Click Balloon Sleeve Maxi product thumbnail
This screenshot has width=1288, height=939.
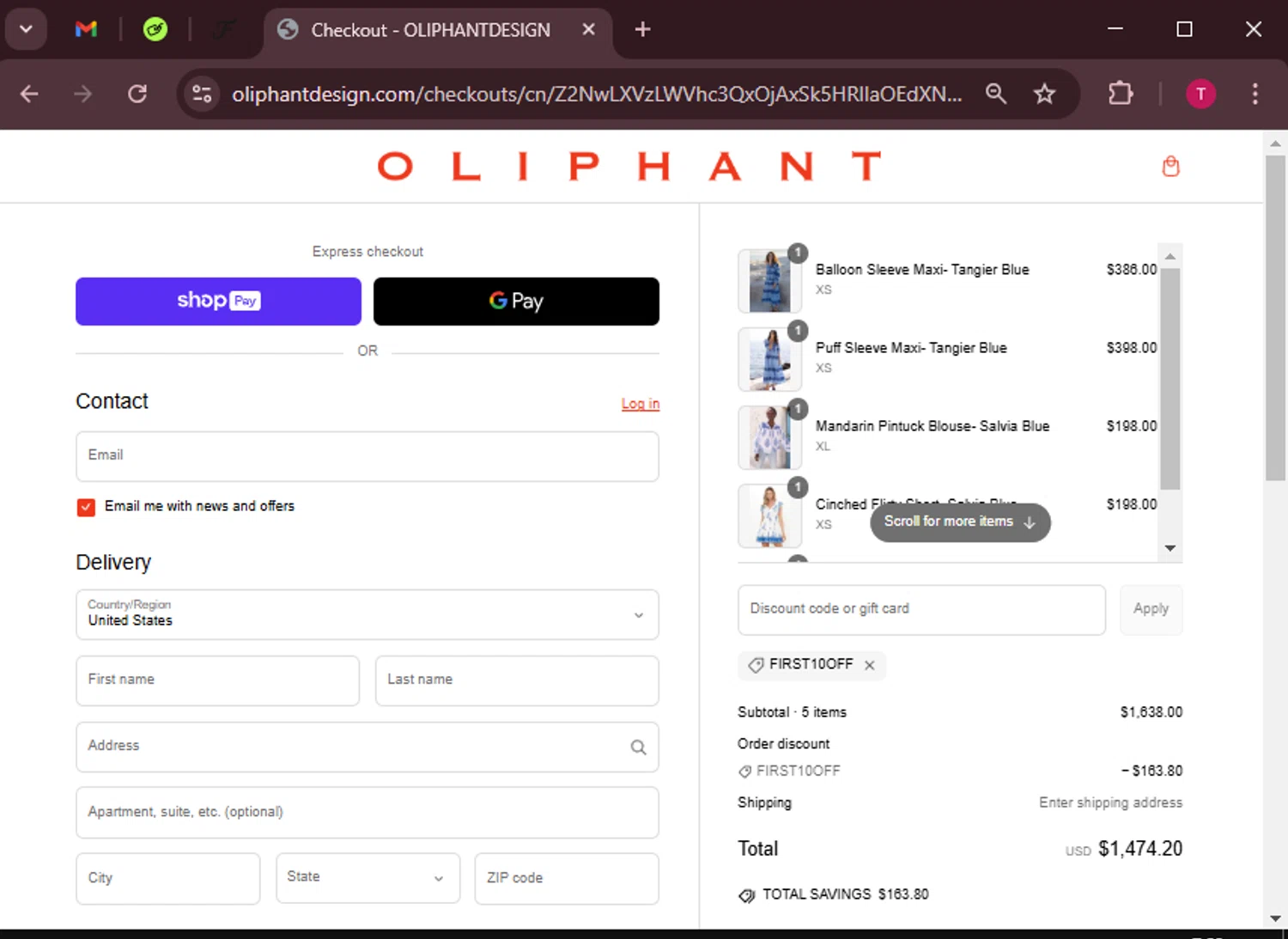coord(769,281)
